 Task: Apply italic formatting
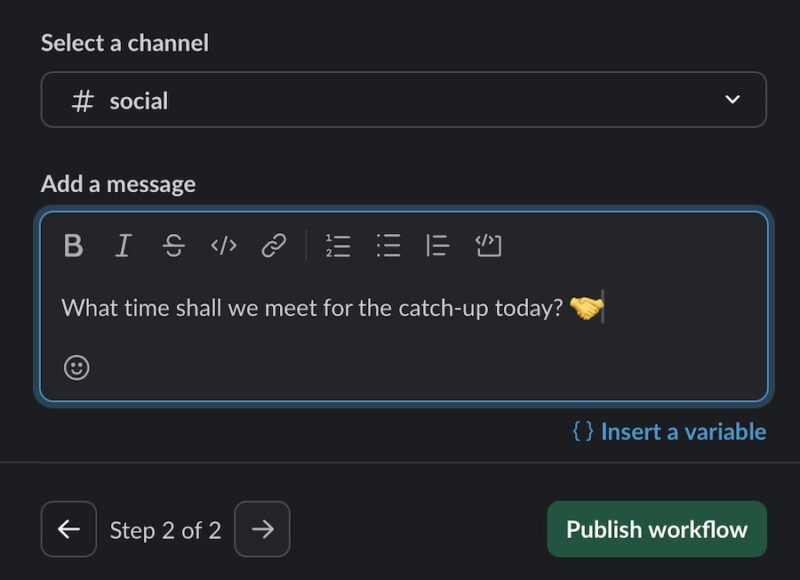[x=122, y=245]
